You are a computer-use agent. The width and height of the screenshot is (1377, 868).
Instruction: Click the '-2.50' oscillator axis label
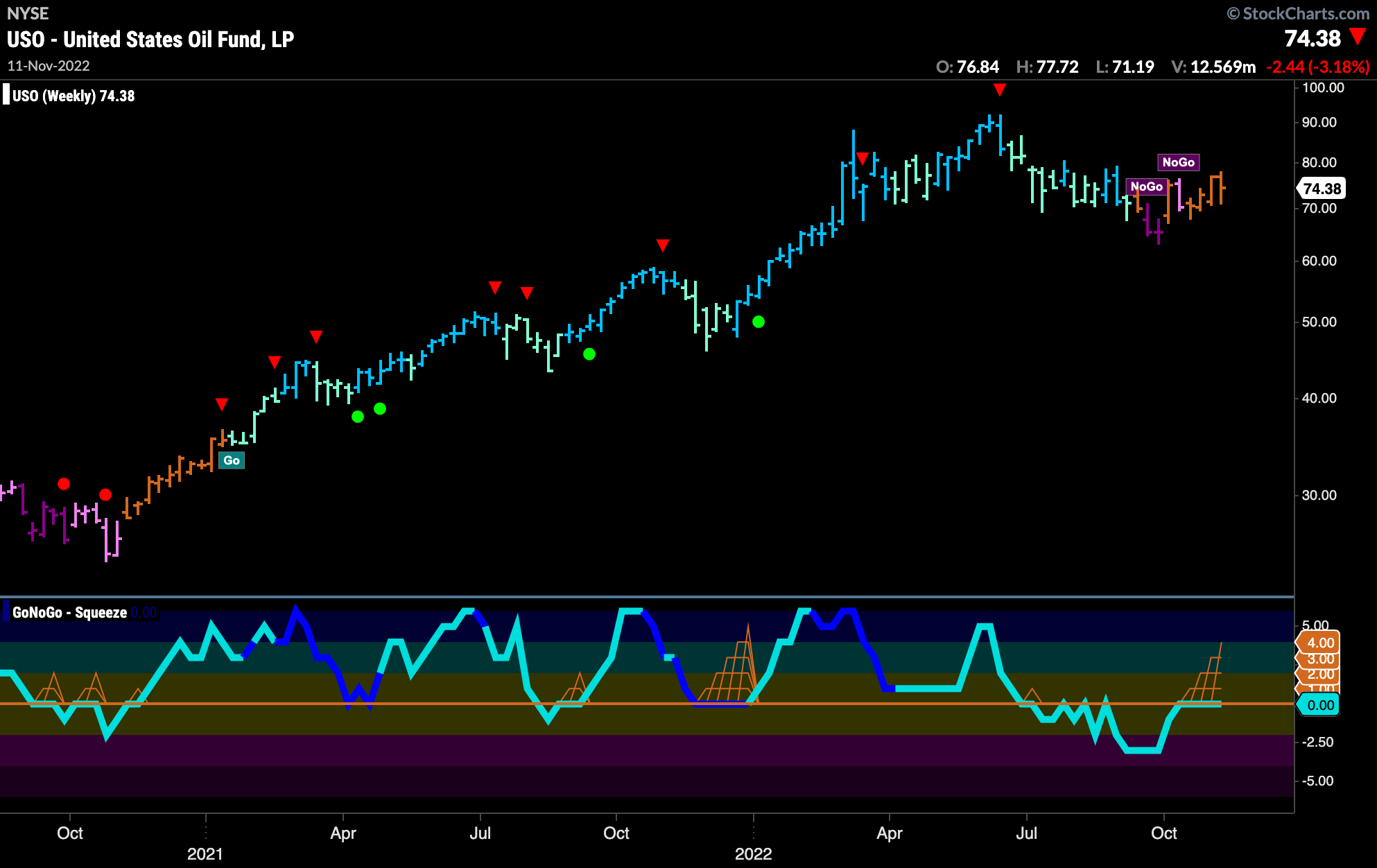click(1317, 742)
